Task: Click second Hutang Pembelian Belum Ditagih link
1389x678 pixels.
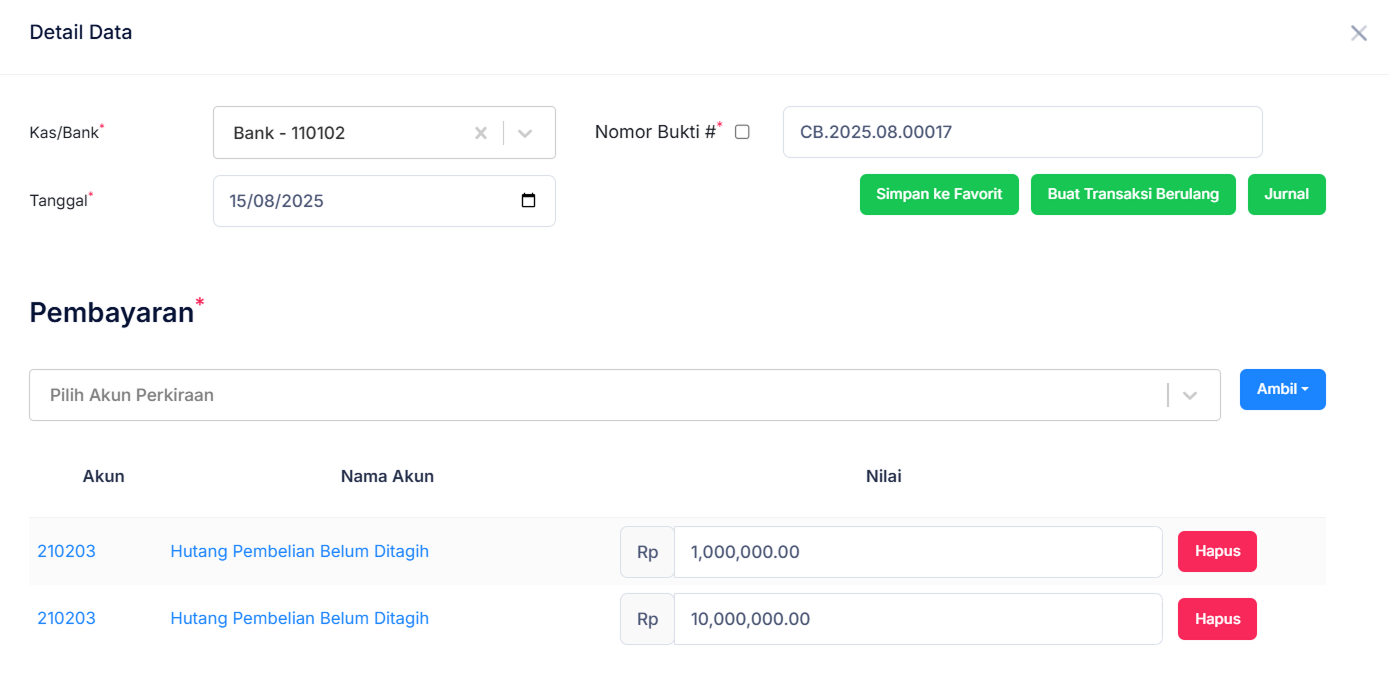Action: pos(299,618)
